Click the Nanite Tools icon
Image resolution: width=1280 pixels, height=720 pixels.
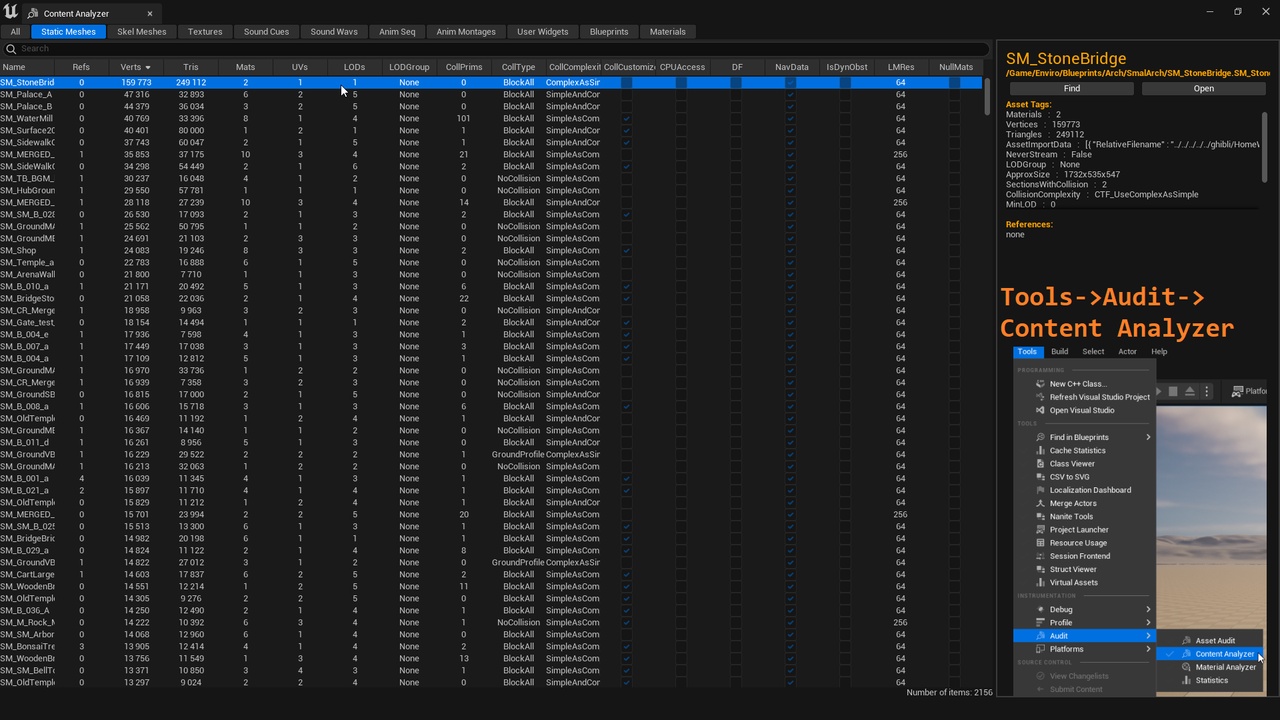(1040, 516)
